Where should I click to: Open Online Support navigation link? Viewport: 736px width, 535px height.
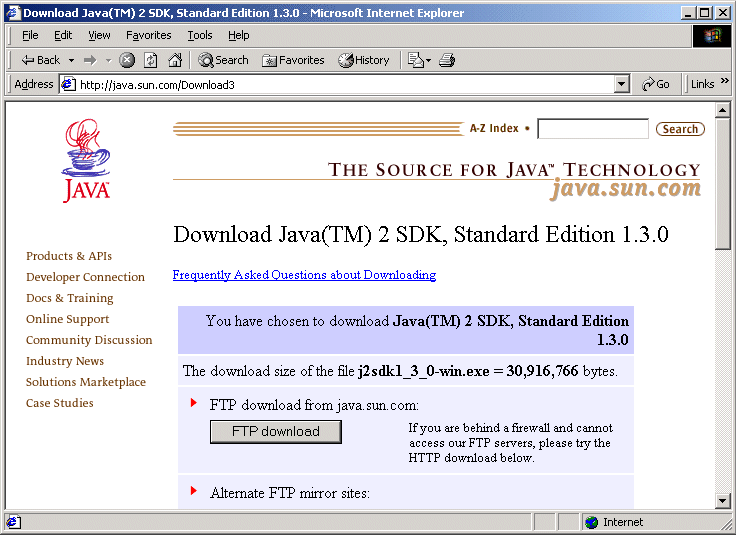(67, 319)
